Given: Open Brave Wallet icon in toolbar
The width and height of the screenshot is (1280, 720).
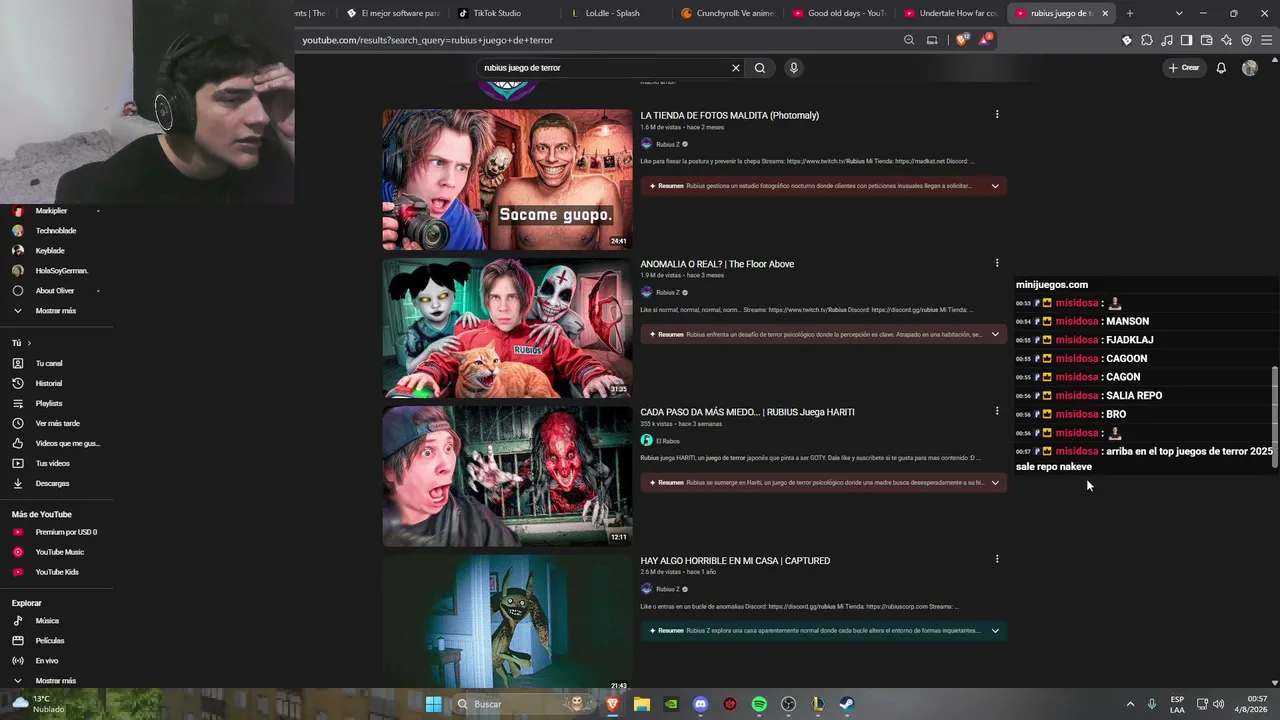Looking at the screenshot, I should pyautogui.click(x=1207, y=40).
